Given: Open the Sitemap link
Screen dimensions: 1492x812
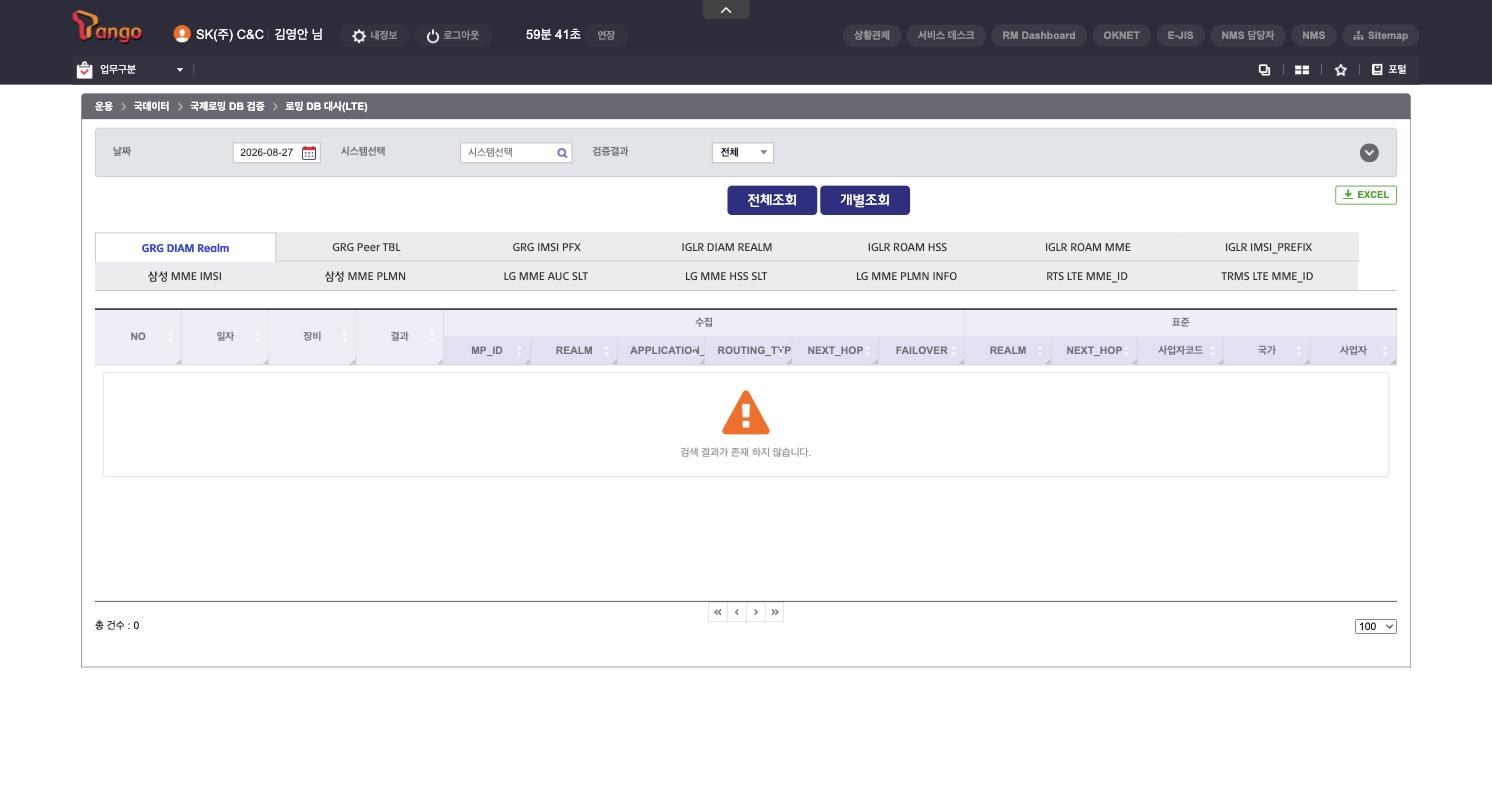Looking at the screenshot, I should point(1380,36).
